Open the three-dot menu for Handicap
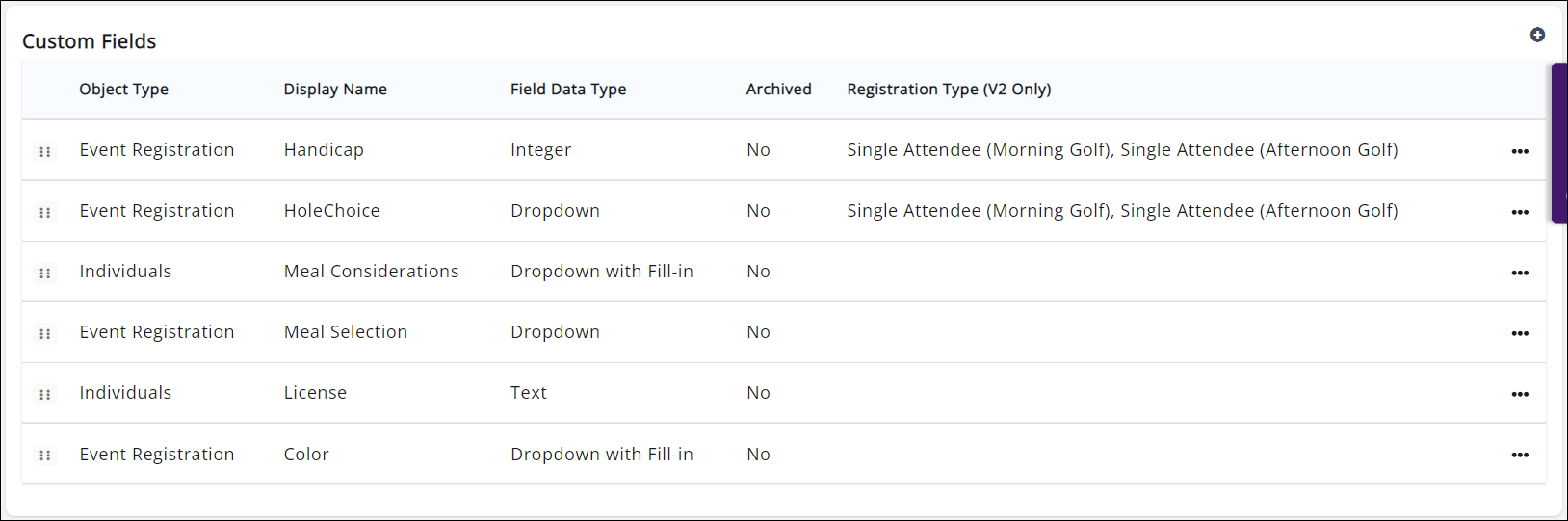Image resolution: width=1568 pixels, height=521 pixels. (x=1520, y=151)
